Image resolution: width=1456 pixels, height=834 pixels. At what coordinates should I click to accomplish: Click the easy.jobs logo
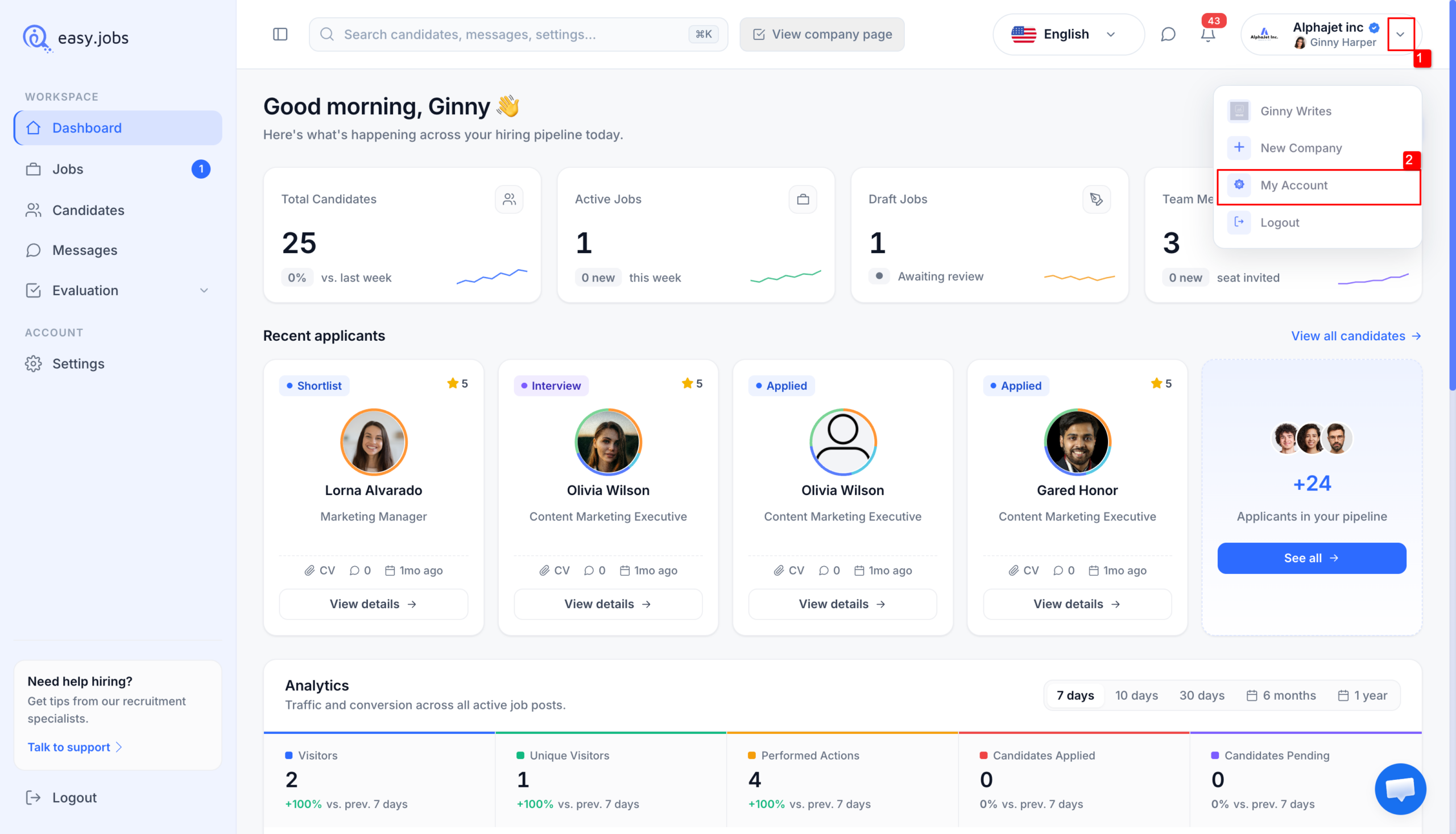point(76,38)
